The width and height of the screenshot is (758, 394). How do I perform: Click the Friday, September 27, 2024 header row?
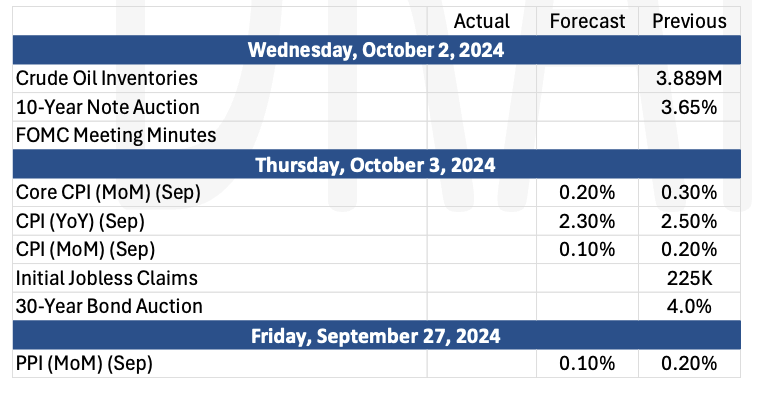(x=376, y=336)
